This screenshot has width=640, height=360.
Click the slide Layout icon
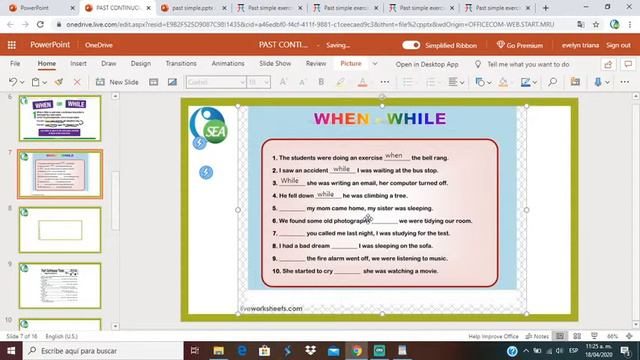coord(153,82)
